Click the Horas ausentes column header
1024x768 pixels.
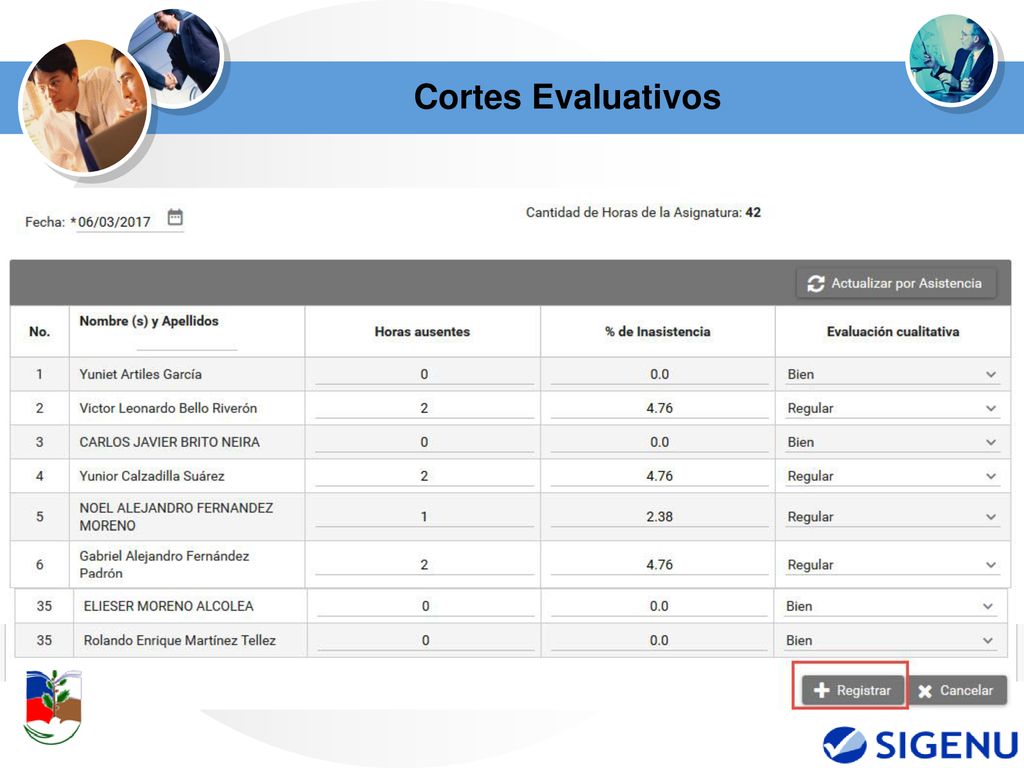[423, 332]
